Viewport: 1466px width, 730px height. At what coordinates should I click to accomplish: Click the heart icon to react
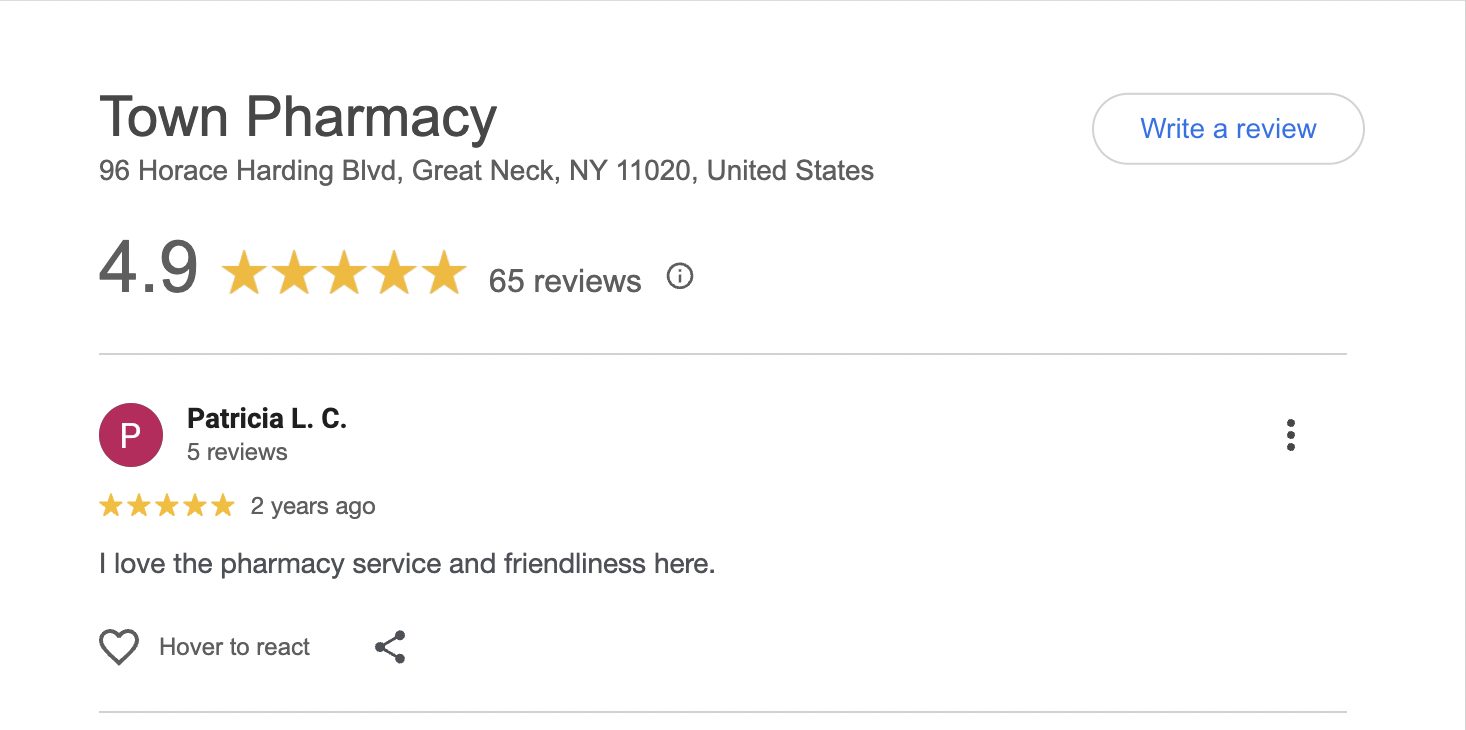coord(119,647)
